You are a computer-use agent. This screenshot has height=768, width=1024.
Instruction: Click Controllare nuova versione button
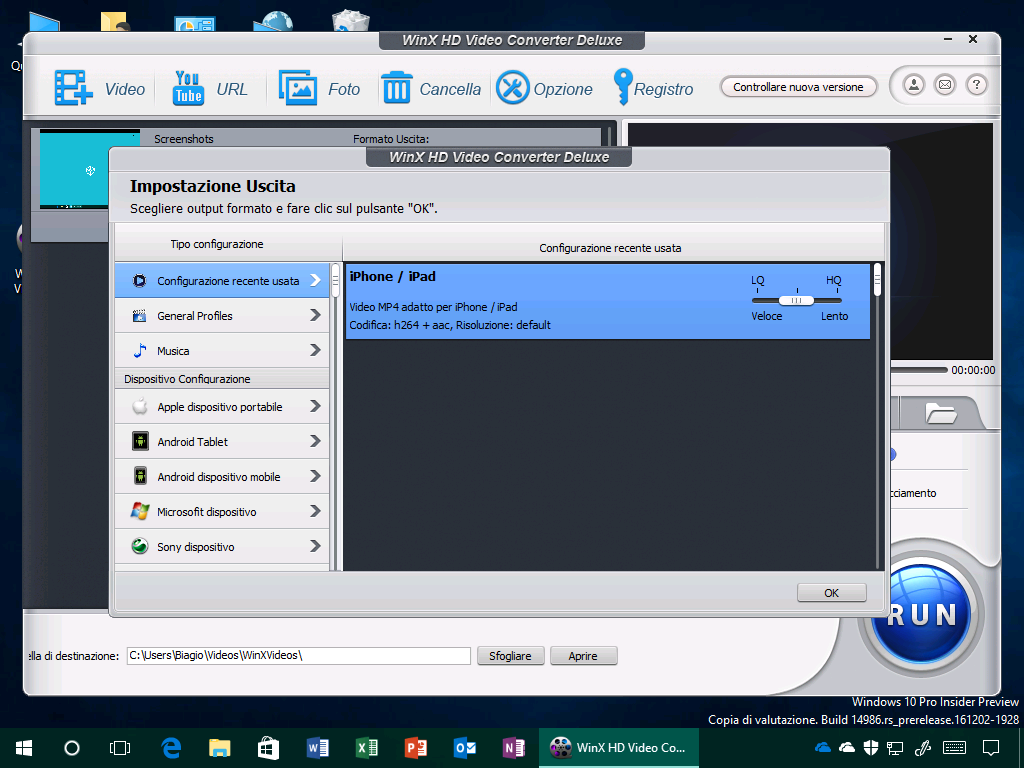[798, 87]
